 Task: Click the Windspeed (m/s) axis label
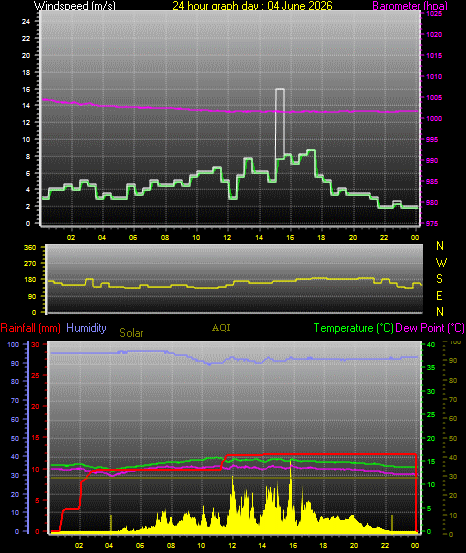coord(74,5)
